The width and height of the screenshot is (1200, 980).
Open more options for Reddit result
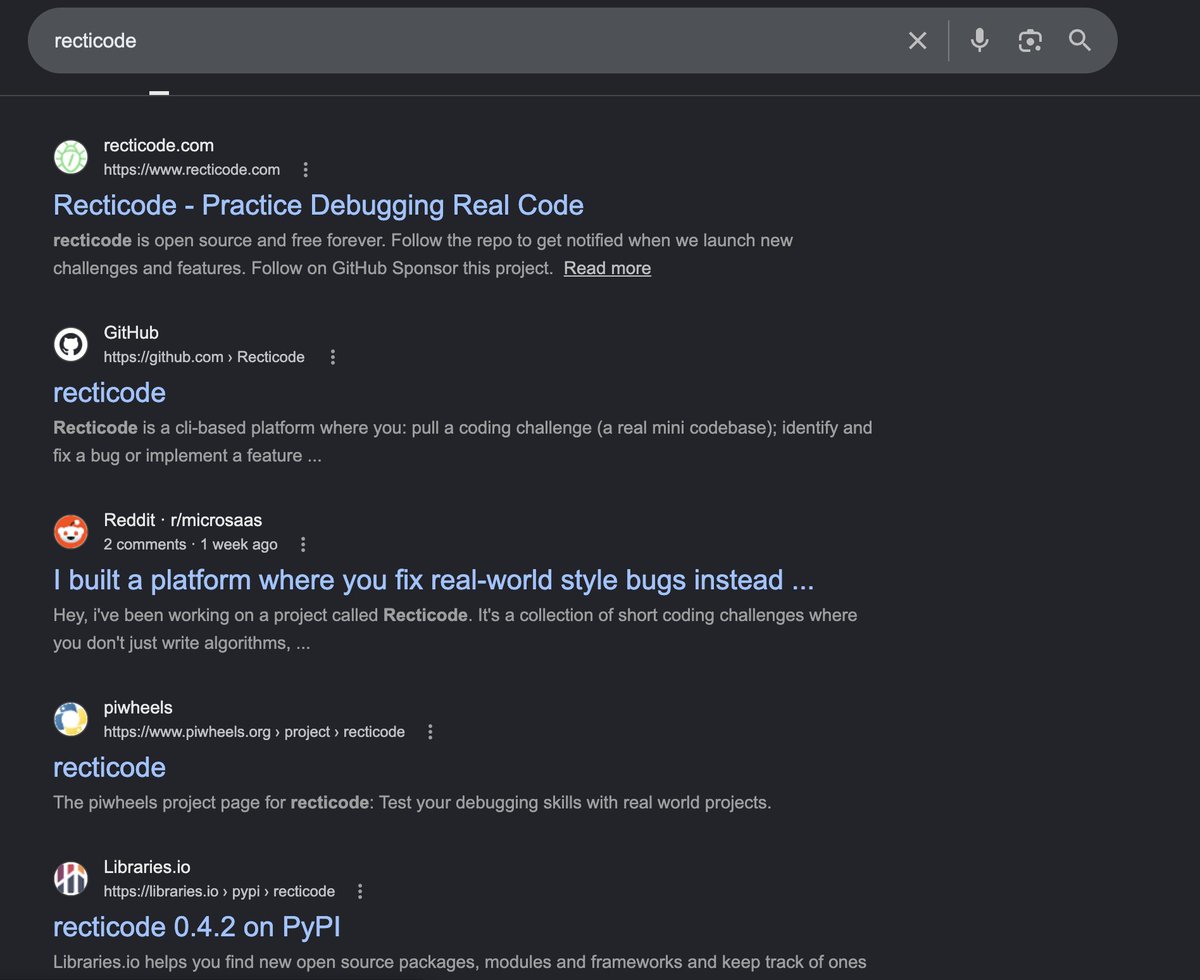(303, 545)
